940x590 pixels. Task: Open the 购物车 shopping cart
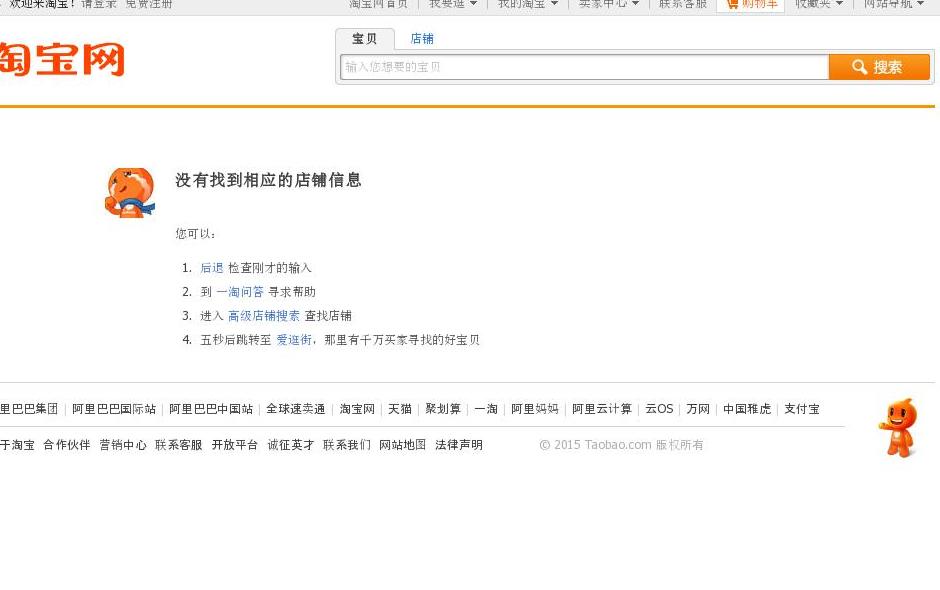click(x=752, y=4)
